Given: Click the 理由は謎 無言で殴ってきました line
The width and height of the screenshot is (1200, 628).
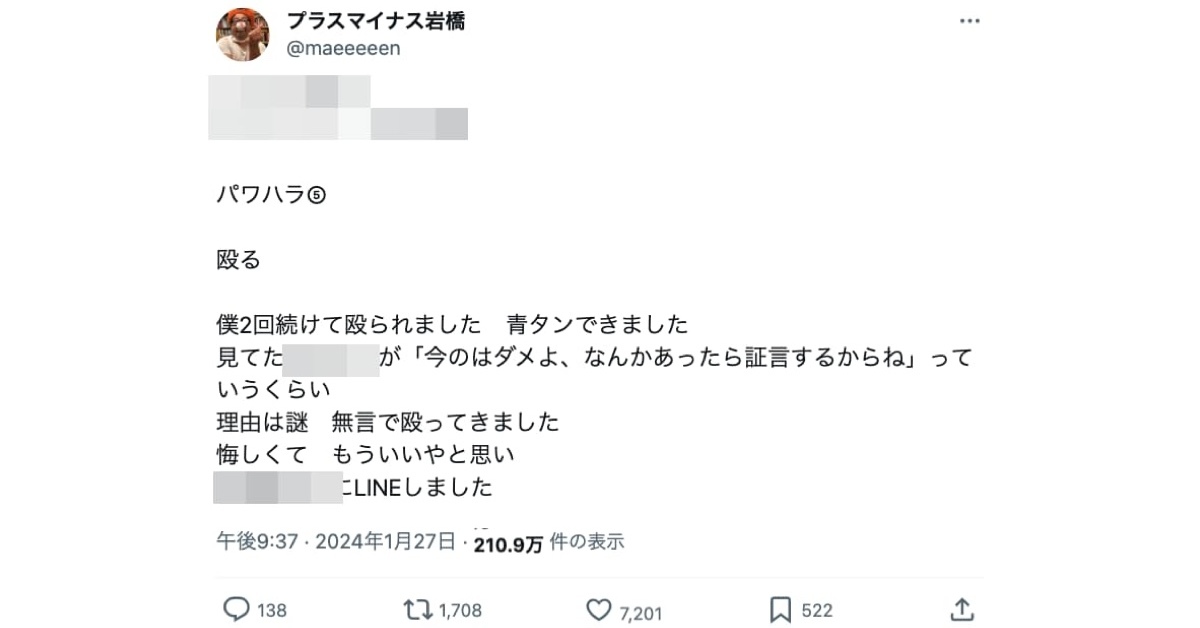Looking at the screenshot, I should click(x=388, y=422).
